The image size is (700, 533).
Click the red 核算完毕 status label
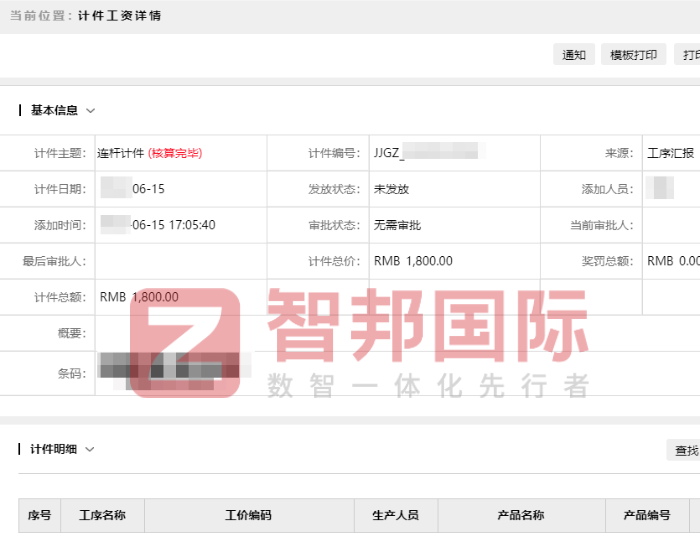(175, 154)
